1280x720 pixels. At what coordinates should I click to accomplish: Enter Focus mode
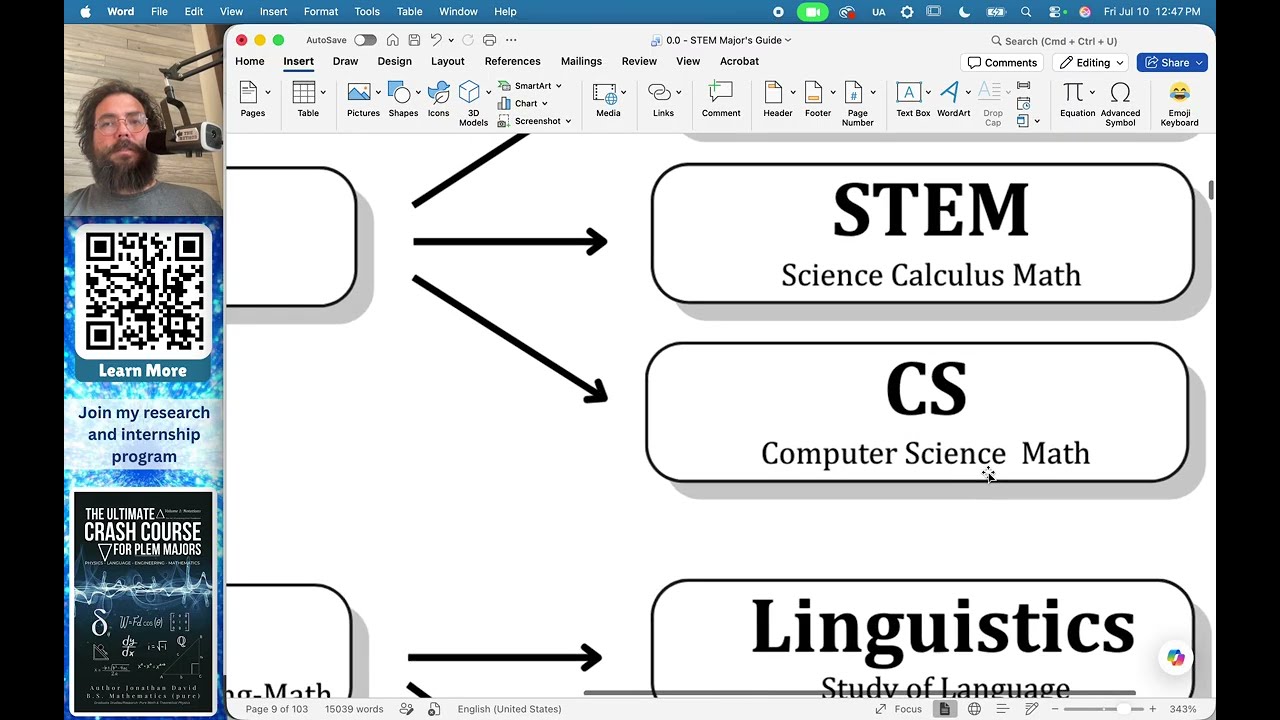click(899, 709)
